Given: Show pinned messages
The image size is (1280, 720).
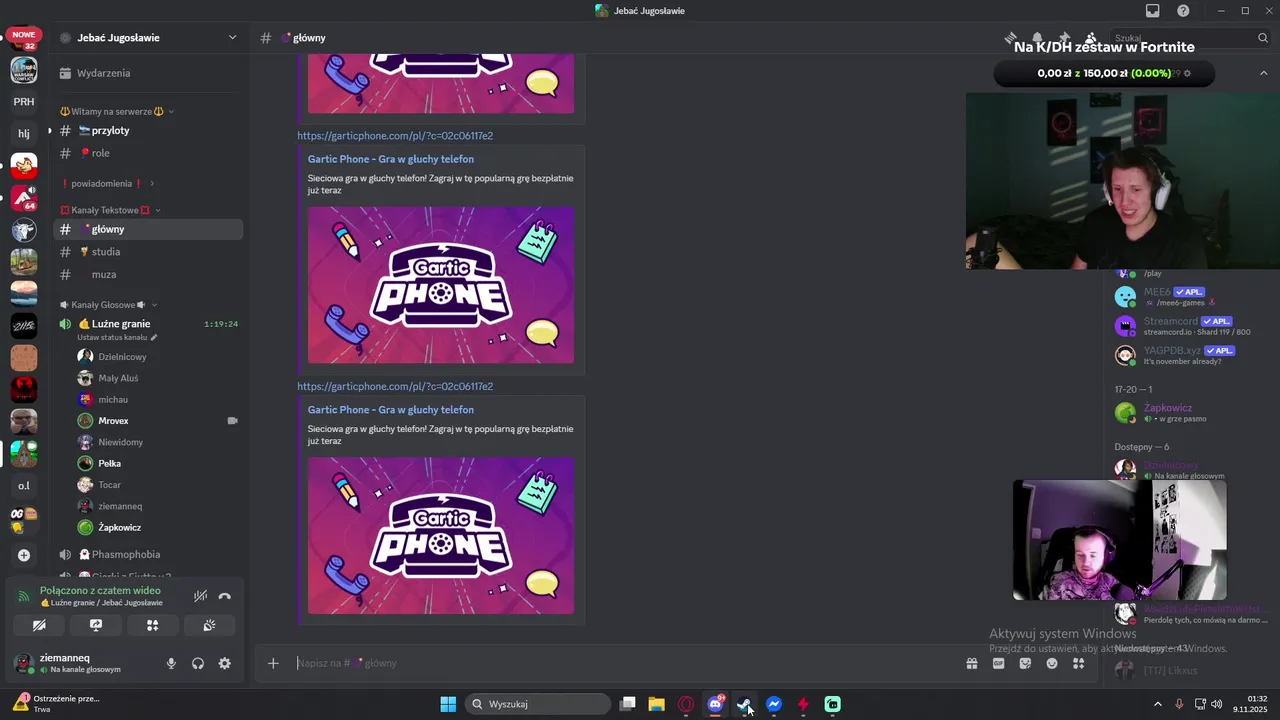Looking at the screenshot, I should point(1064,38).
